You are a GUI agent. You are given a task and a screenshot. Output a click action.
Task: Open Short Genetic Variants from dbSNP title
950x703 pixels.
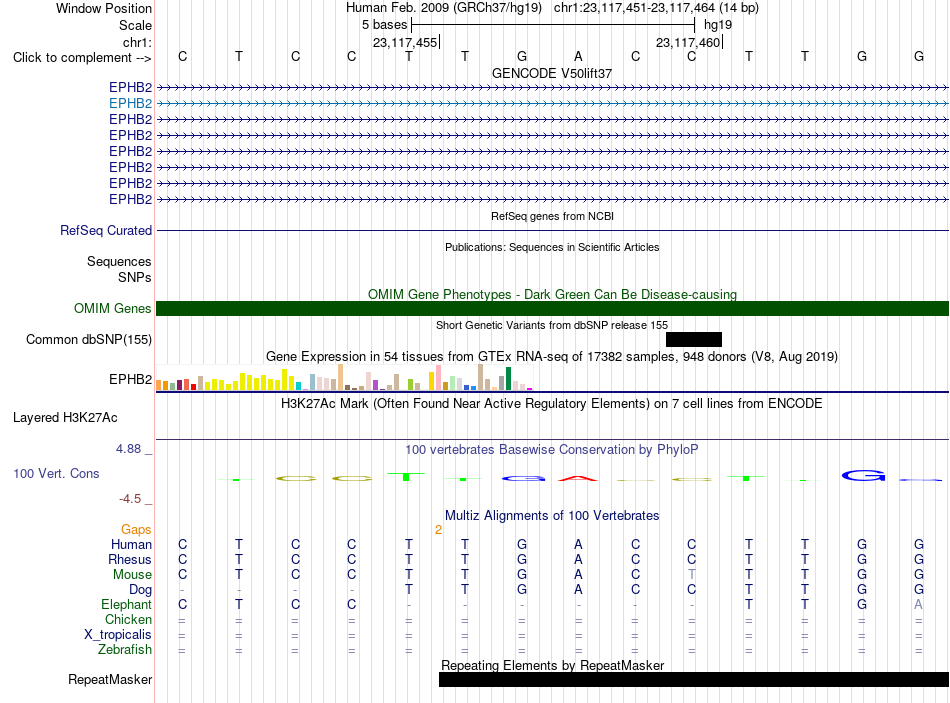tap(552, 325)
